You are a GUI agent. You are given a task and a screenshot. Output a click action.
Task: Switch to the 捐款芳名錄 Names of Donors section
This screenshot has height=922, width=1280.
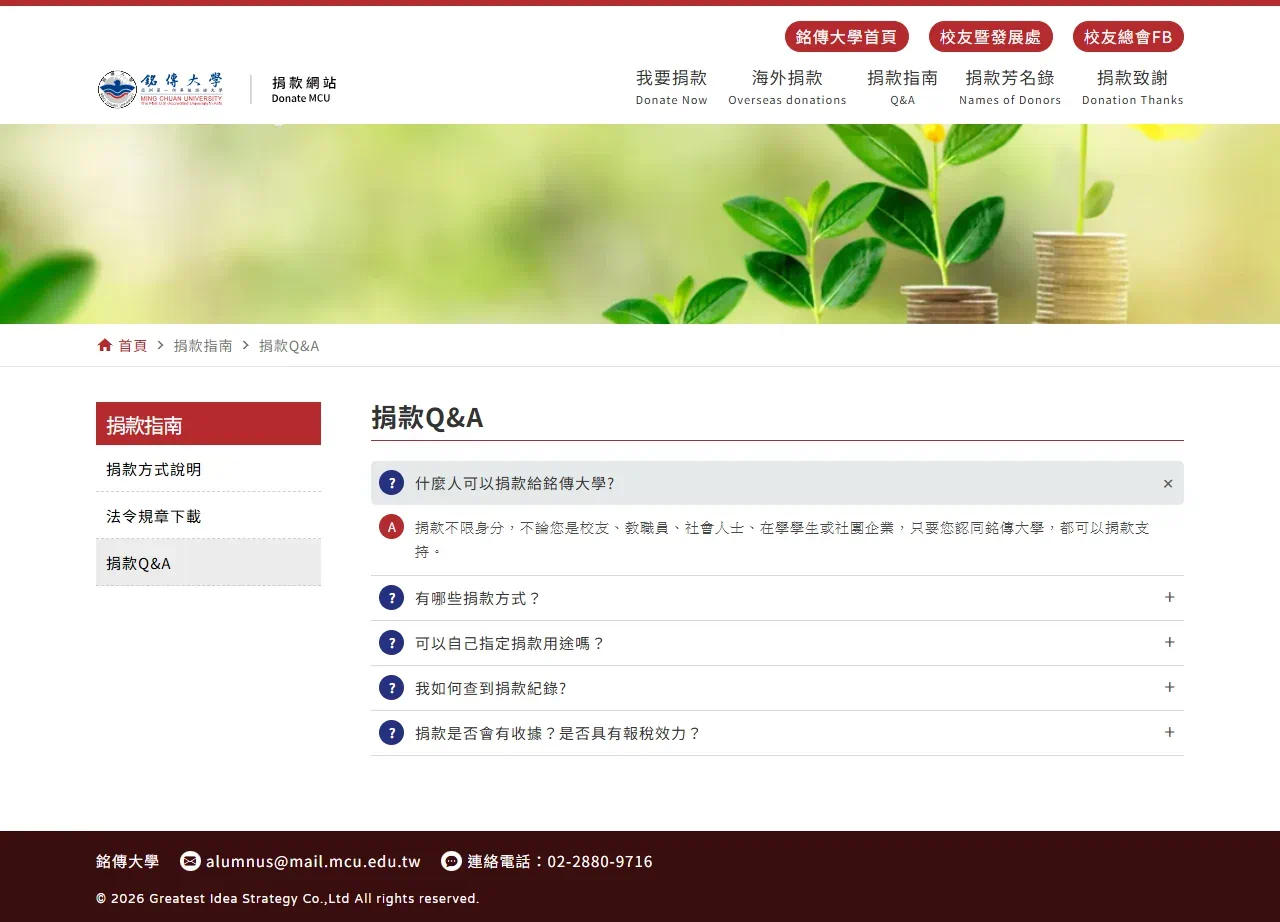[1010, 88]
